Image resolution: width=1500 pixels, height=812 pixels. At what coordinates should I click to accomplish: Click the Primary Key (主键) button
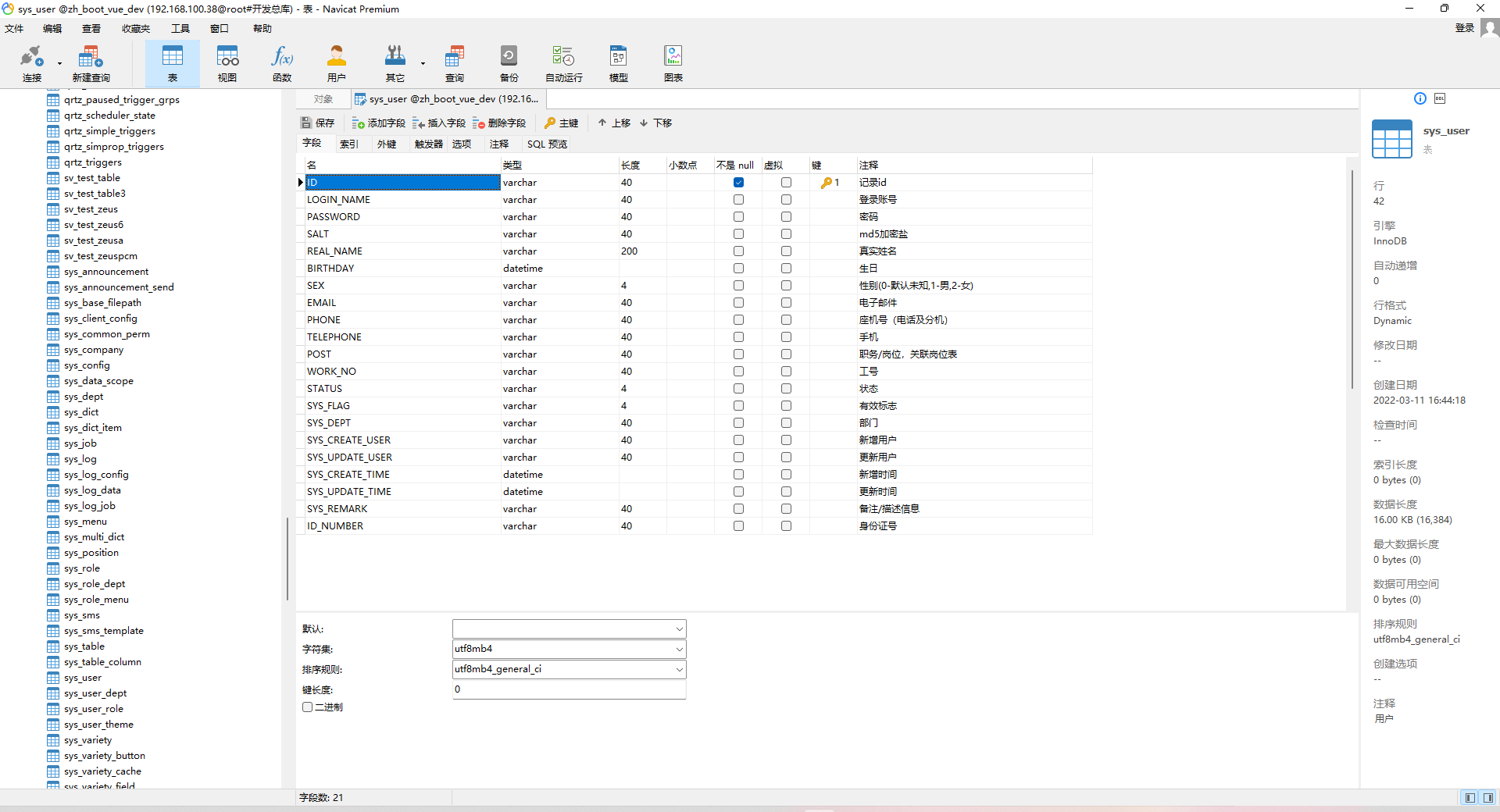[x=561, y=123]
